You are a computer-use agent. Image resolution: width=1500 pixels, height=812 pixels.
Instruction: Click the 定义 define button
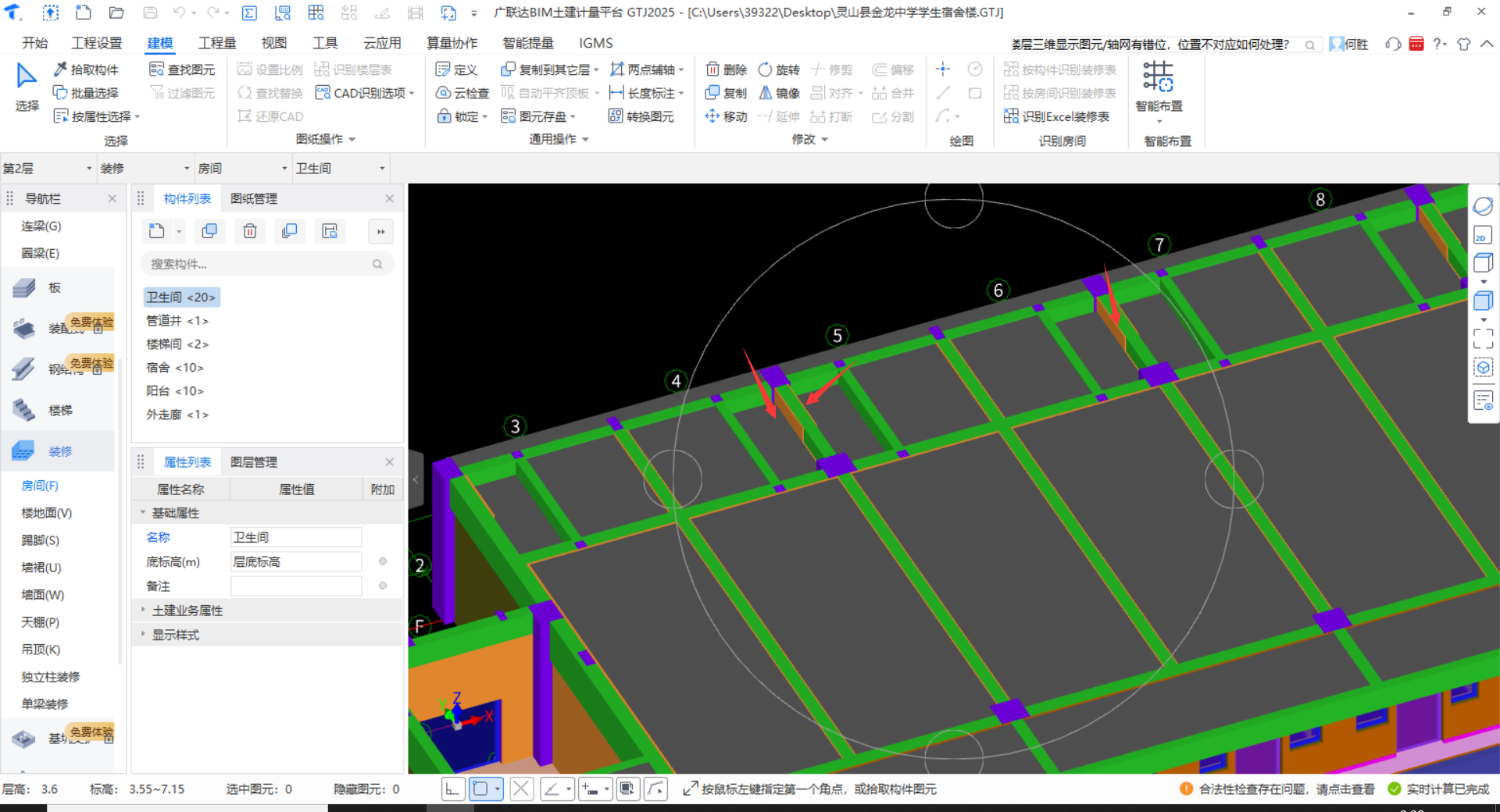[457, 69]
